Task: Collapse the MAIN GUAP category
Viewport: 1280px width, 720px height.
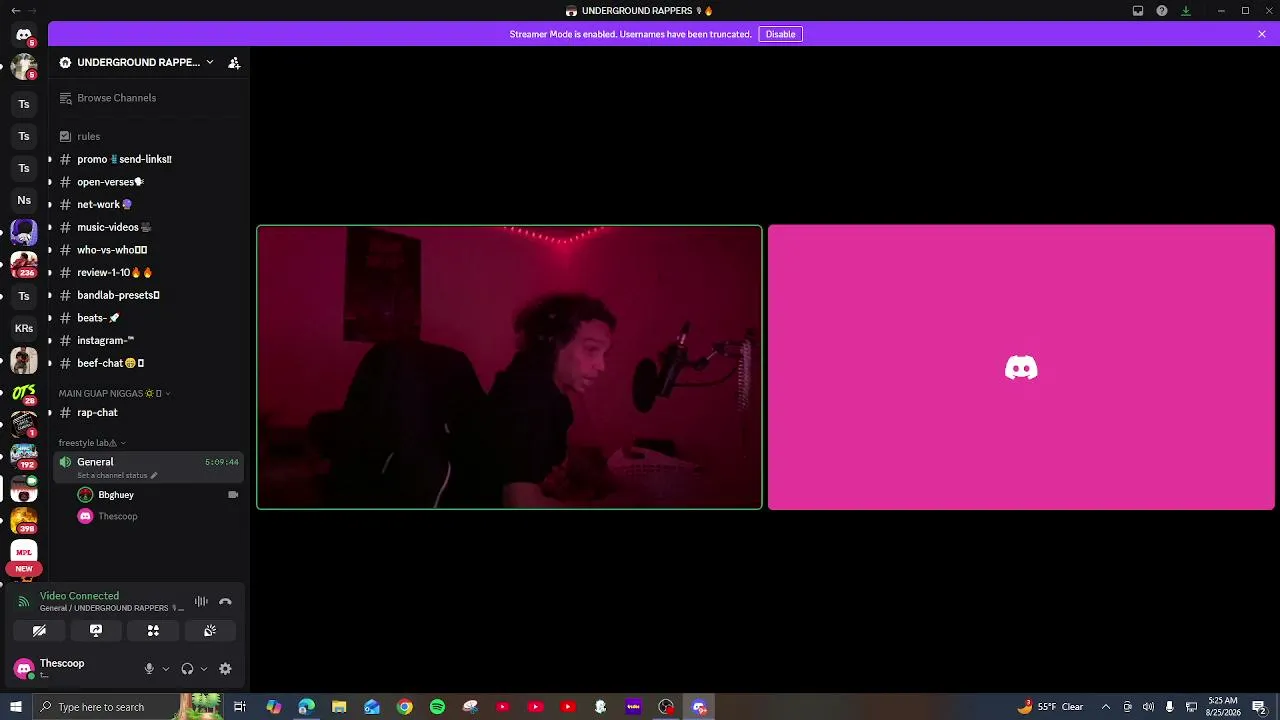Action: [x=114, y=393]
